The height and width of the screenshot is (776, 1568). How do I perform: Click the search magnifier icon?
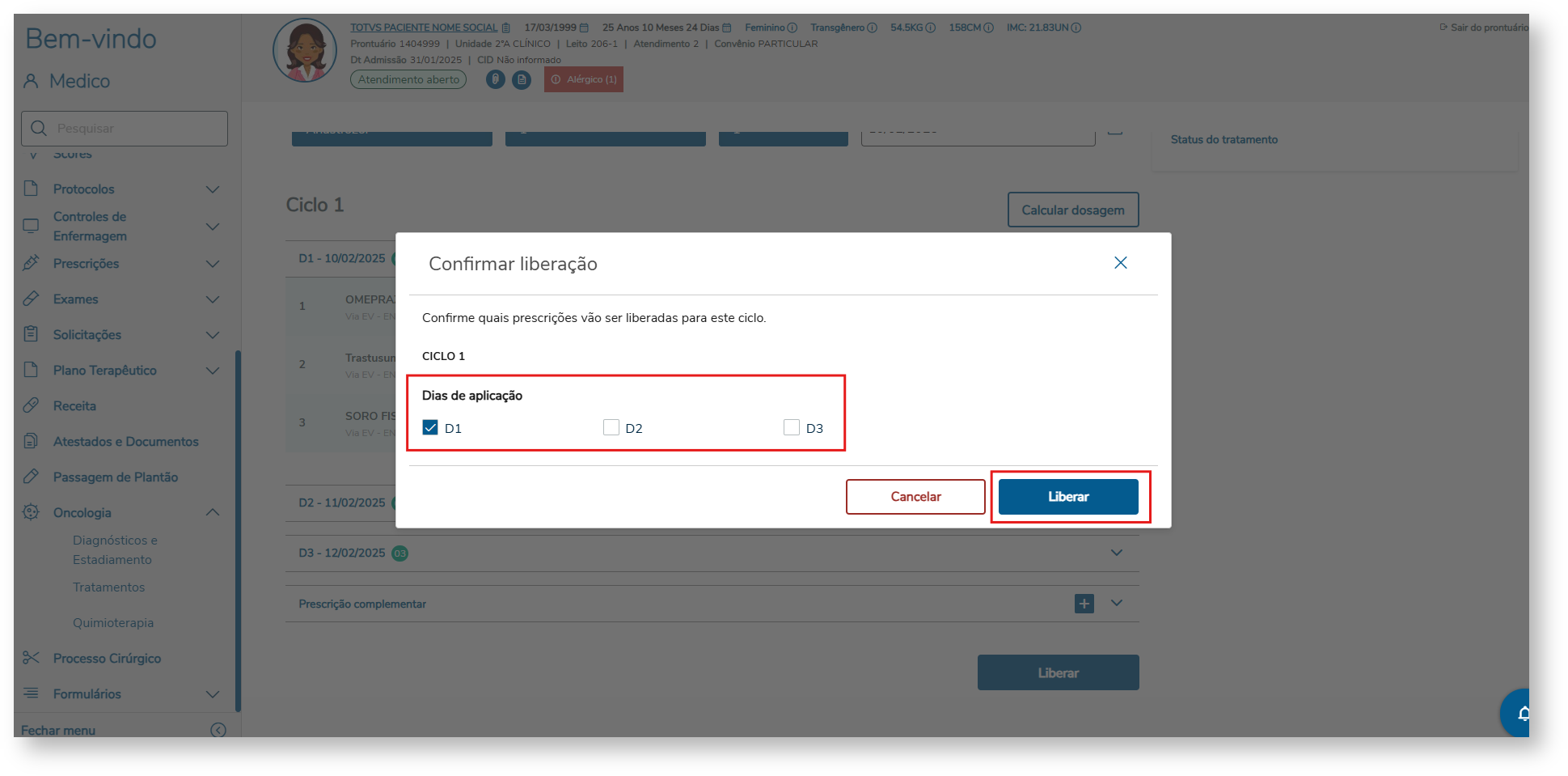tap(39, 129)
